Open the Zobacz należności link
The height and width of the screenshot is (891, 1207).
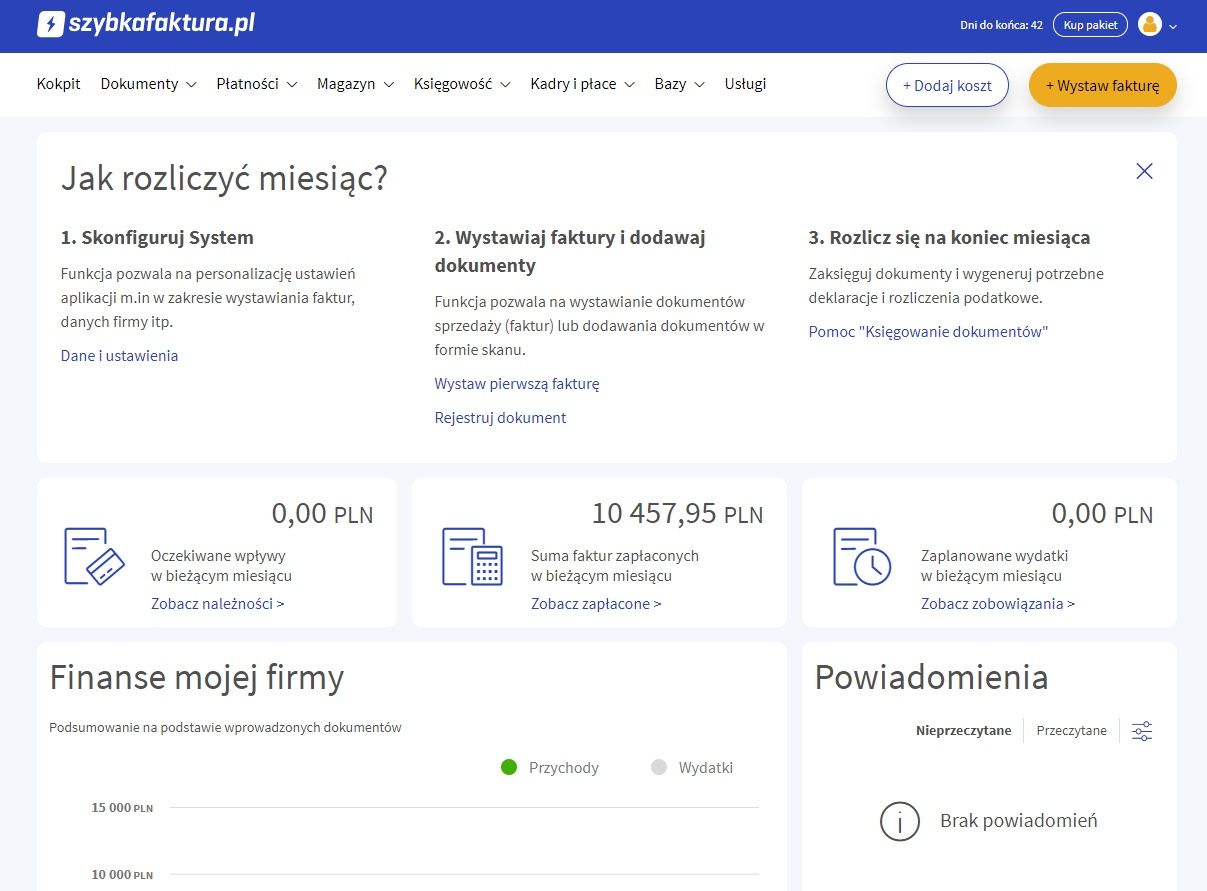pyautogui.click(x=218, y=604)
